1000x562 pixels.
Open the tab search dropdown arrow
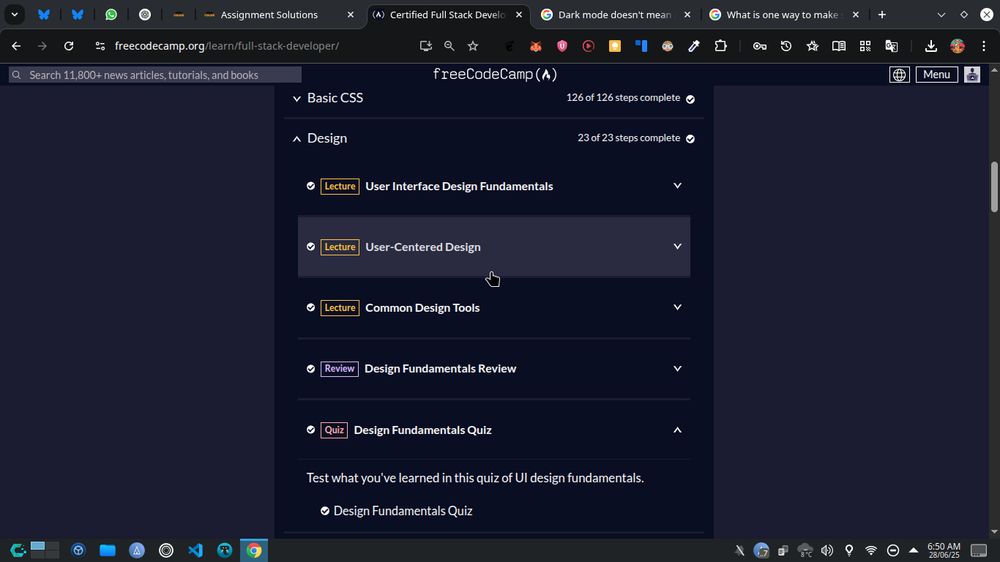coord(941,14)
